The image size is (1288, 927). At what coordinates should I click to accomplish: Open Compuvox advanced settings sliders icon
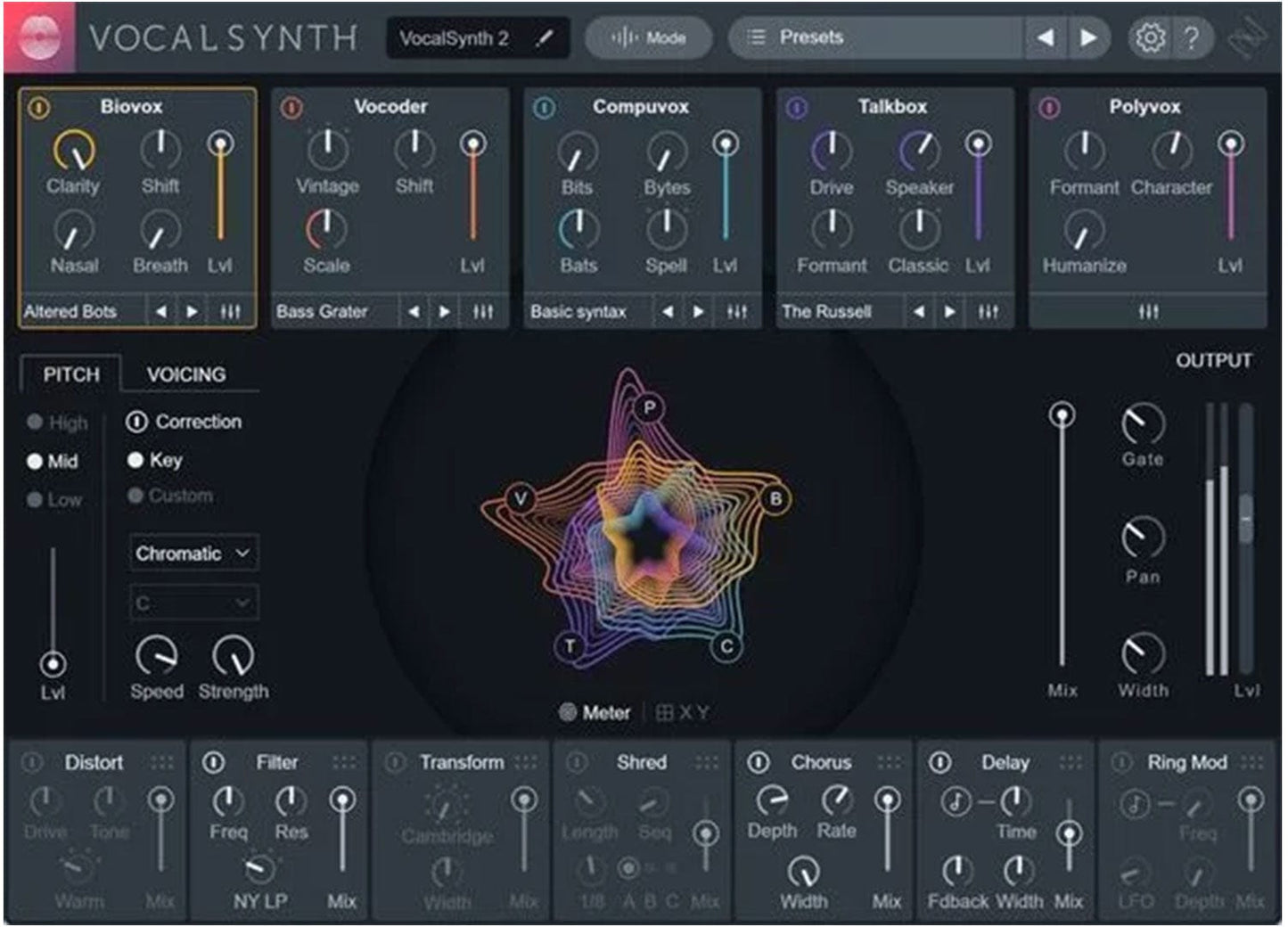click(737, 312)
